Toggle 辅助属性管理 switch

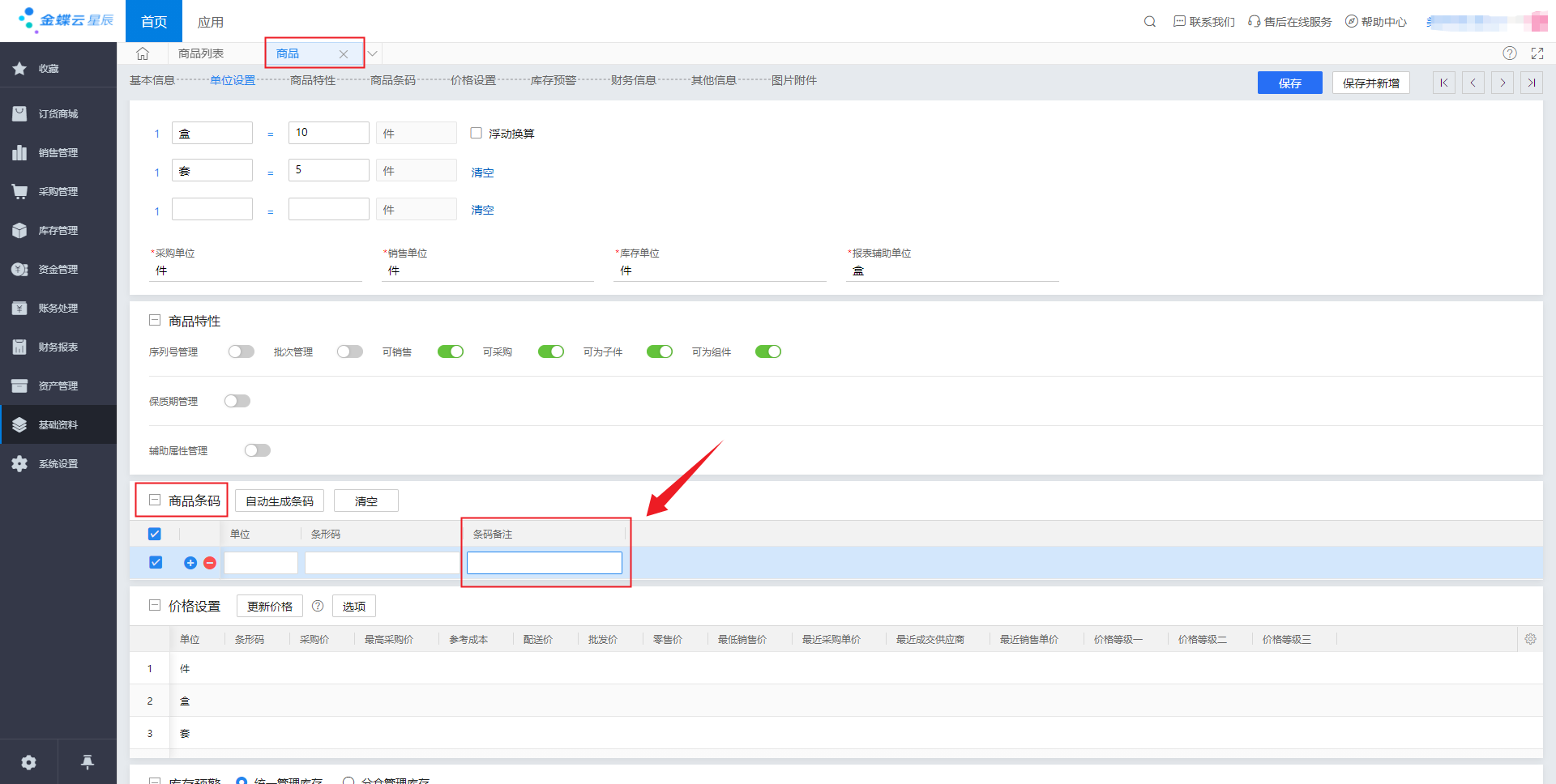(258, 450)
